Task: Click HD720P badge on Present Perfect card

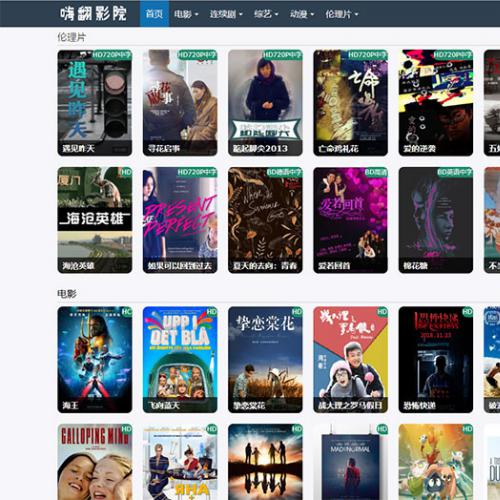Action: click(x=197, y=172)
